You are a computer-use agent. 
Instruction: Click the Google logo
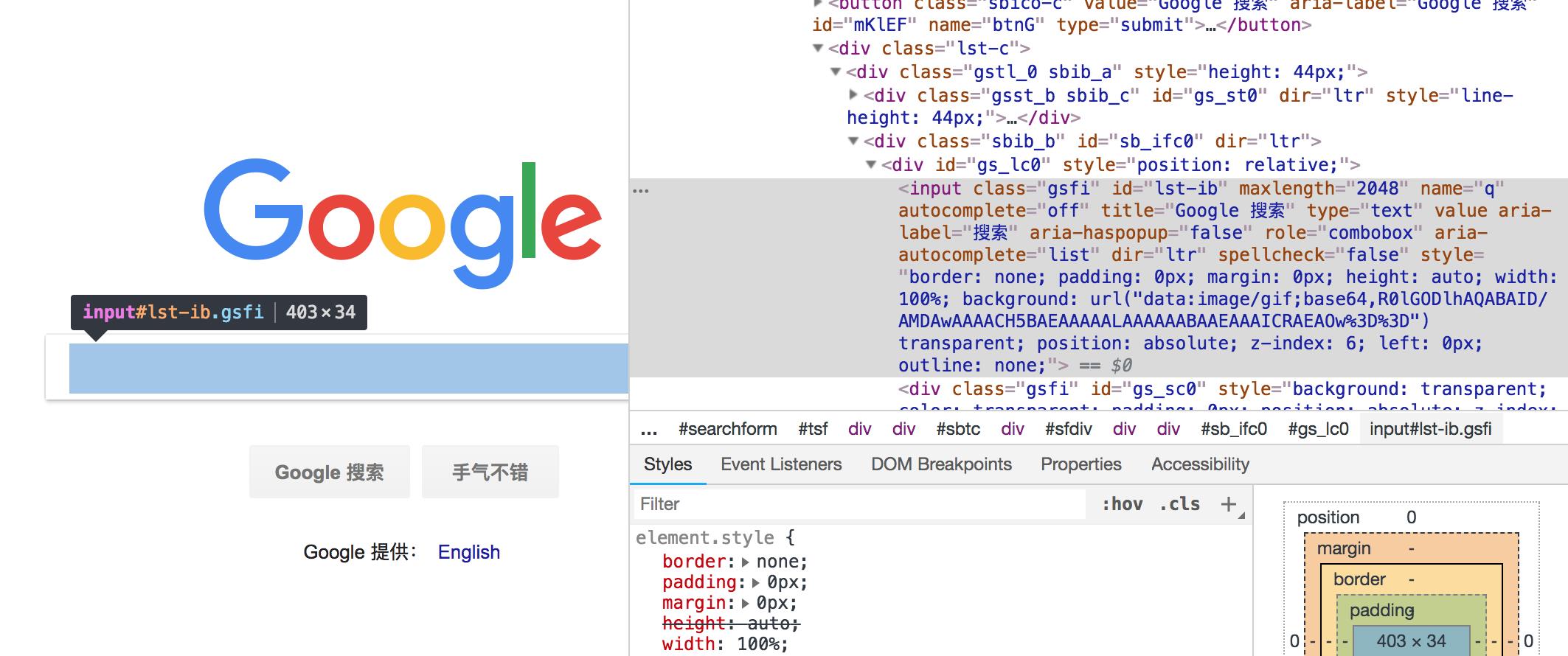(403, 224)
